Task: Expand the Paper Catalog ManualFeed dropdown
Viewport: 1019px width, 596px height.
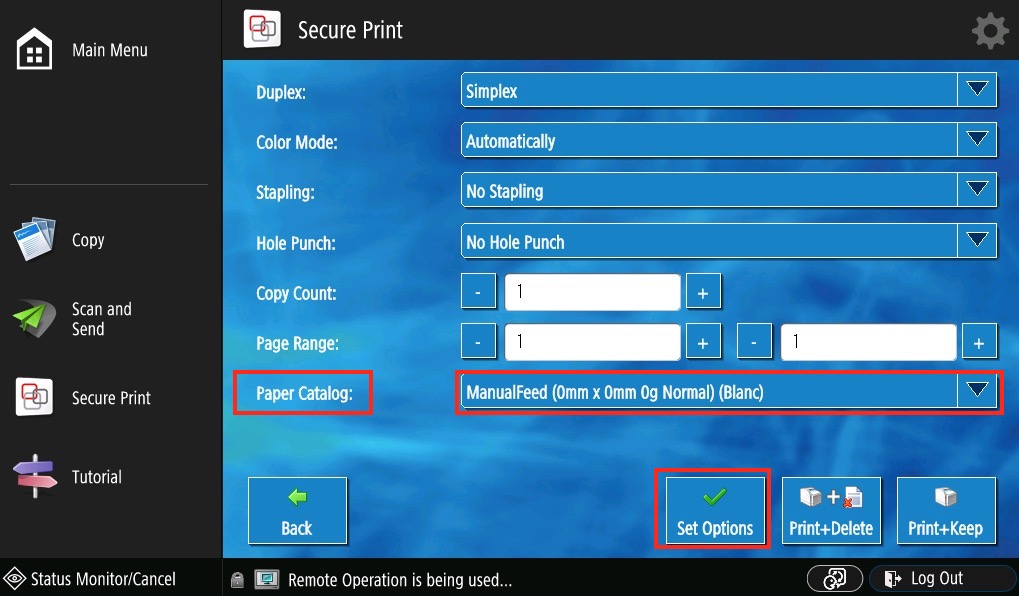Action: [976, 392]
